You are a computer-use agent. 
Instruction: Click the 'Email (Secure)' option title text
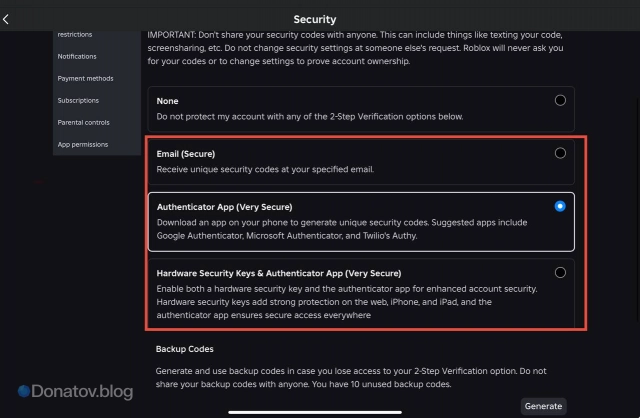pyautogui.click(x=186, y=154)
